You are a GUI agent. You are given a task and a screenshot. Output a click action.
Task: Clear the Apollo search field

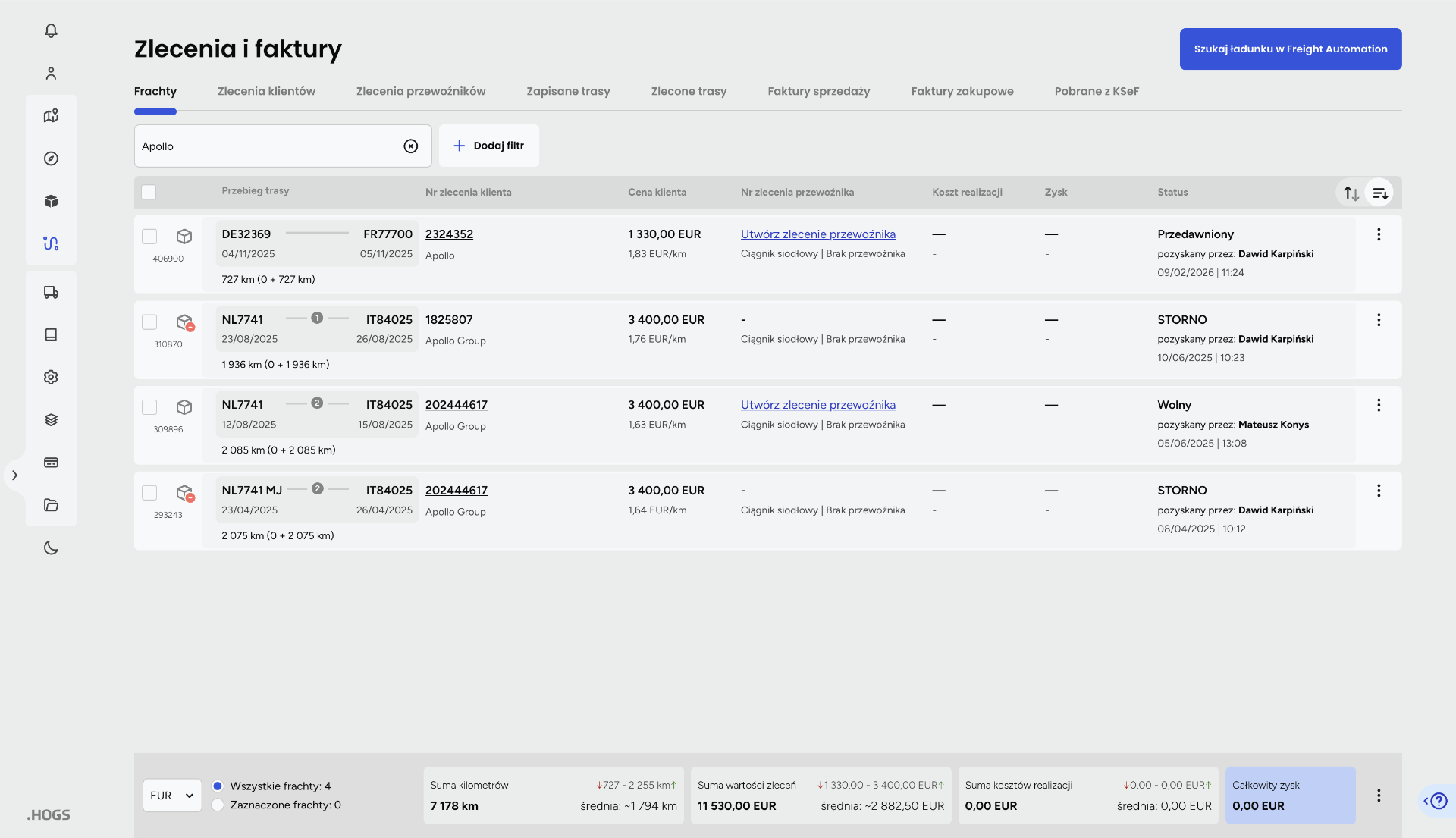[410, 146]
